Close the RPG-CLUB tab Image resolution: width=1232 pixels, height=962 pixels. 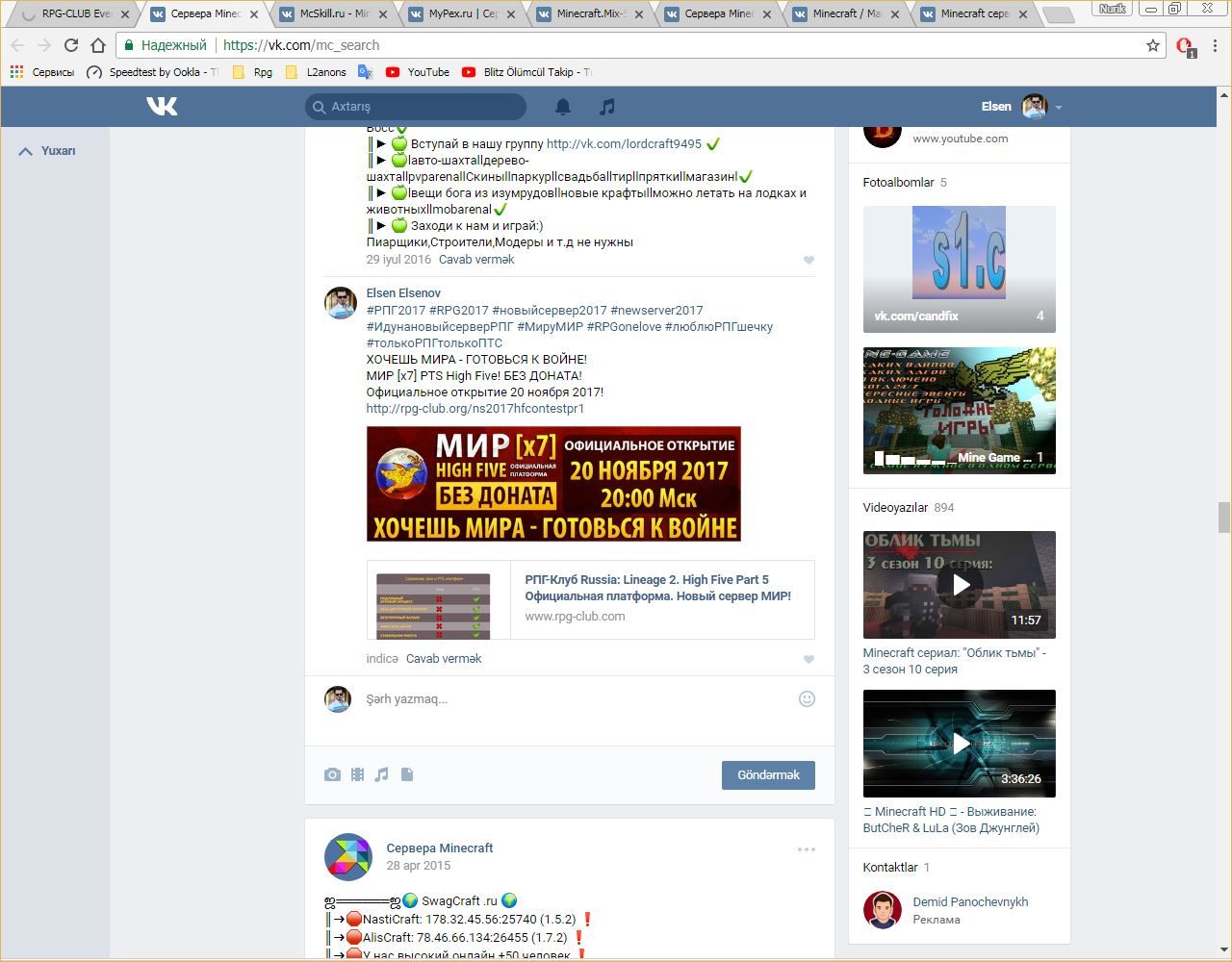click(125, 14)
